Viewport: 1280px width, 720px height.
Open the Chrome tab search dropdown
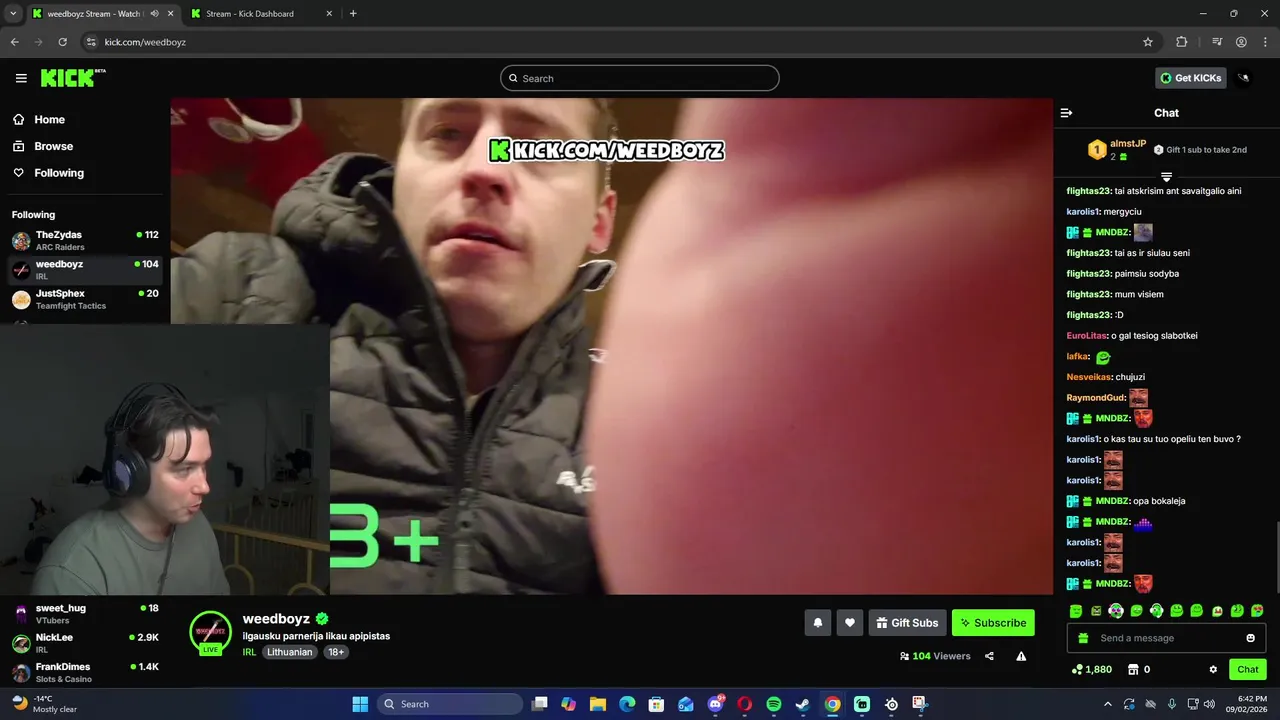point(13,14)
